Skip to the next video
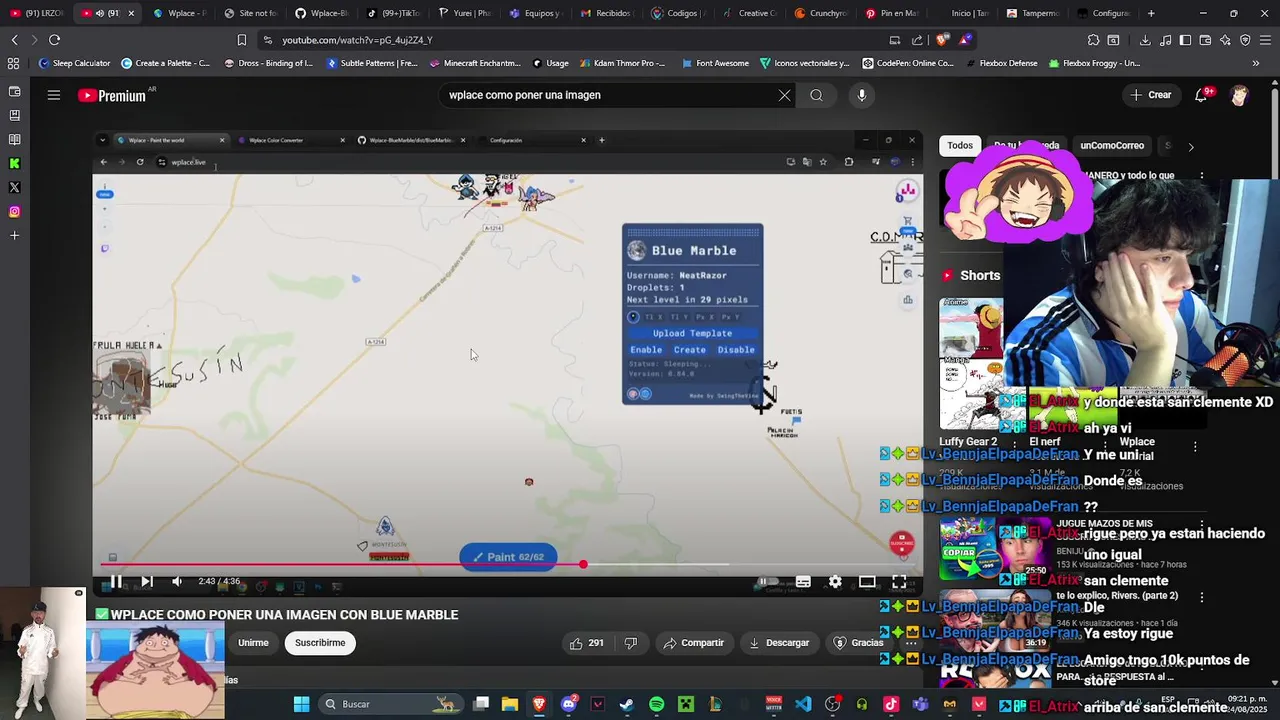Image resolution: width=1280 pixels, height=720 pixels. [146, 581]
